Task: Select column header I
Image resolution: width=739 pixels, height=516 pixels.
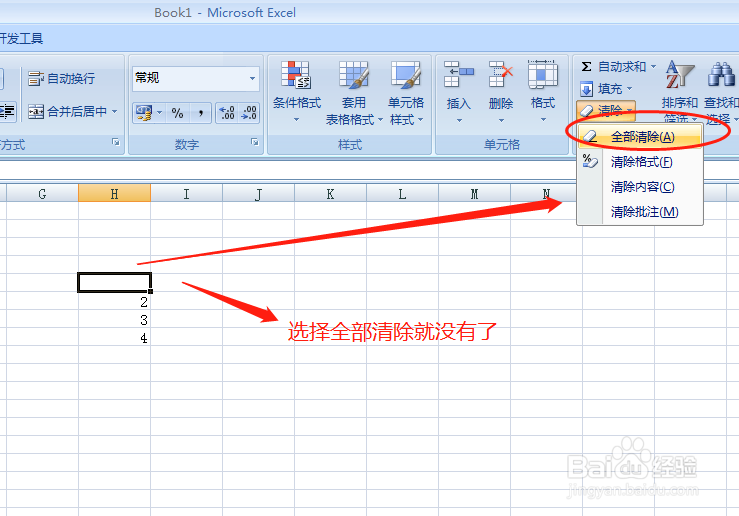Action: [x=187, y=193]
